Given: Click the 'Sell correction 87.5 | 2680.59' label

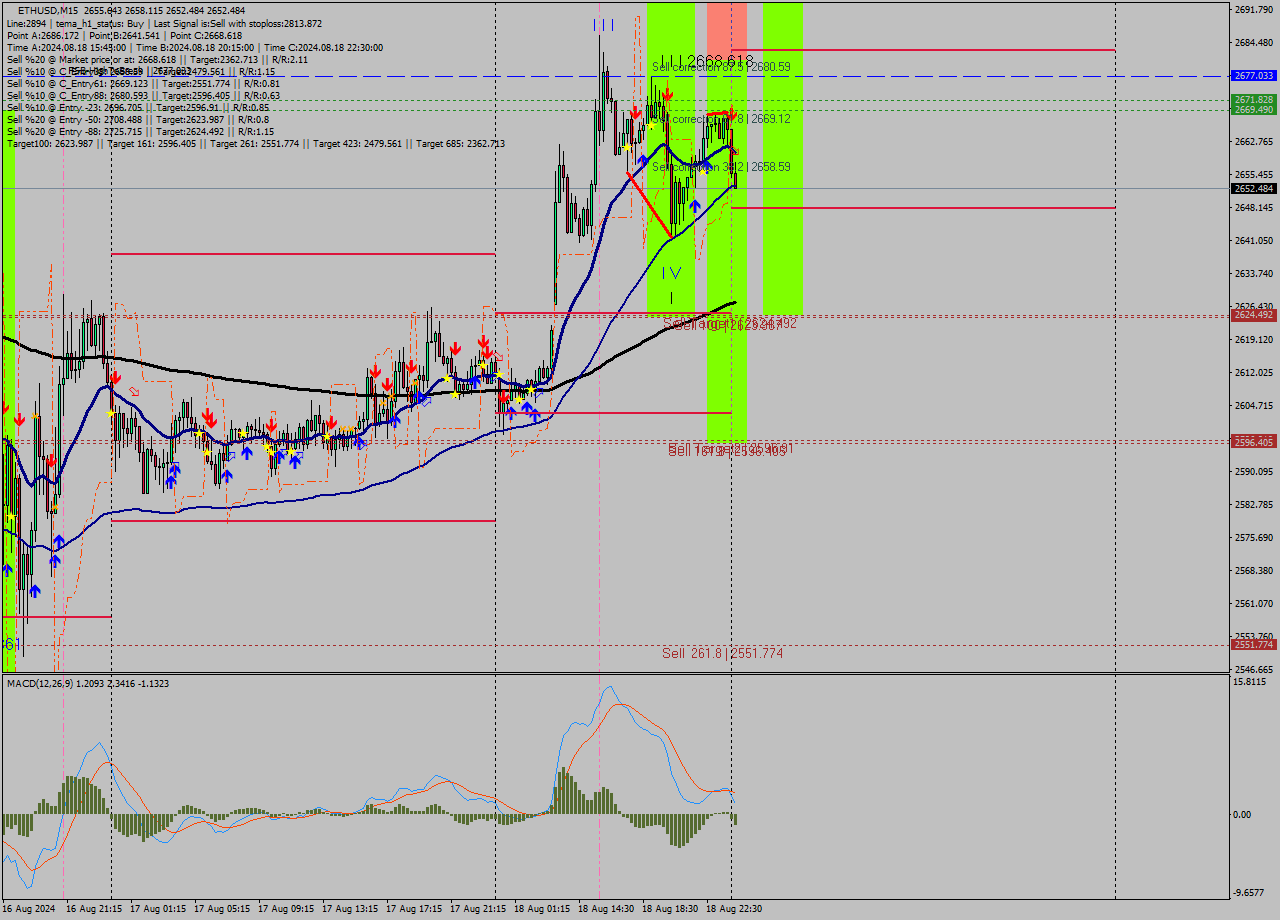Looking at the screenshot, I should click(721, 67).
